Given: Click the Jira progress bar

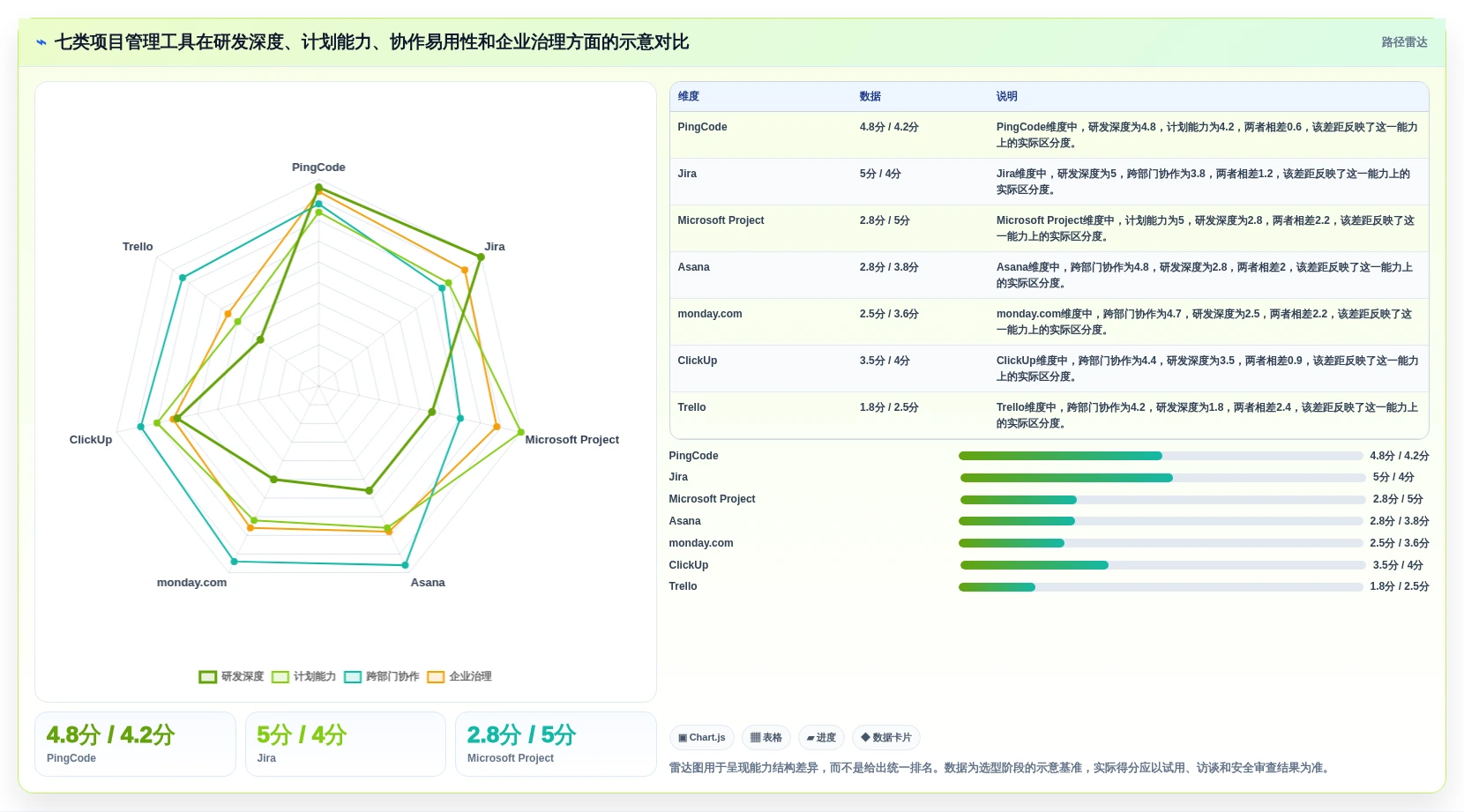Looking at the screenshot, I should tap(1162, 478).
